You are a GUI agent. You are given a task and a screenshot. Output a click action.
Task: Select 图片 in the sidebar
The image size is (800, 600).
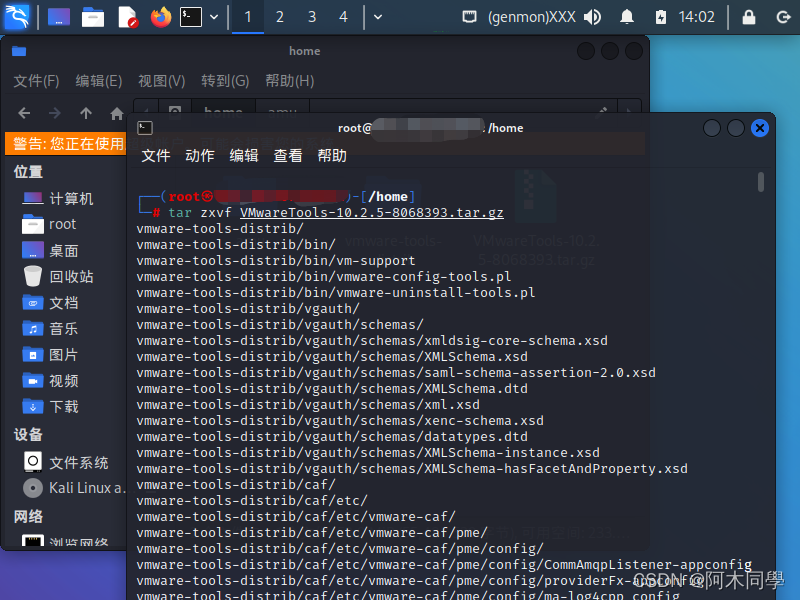pos(50,354)
